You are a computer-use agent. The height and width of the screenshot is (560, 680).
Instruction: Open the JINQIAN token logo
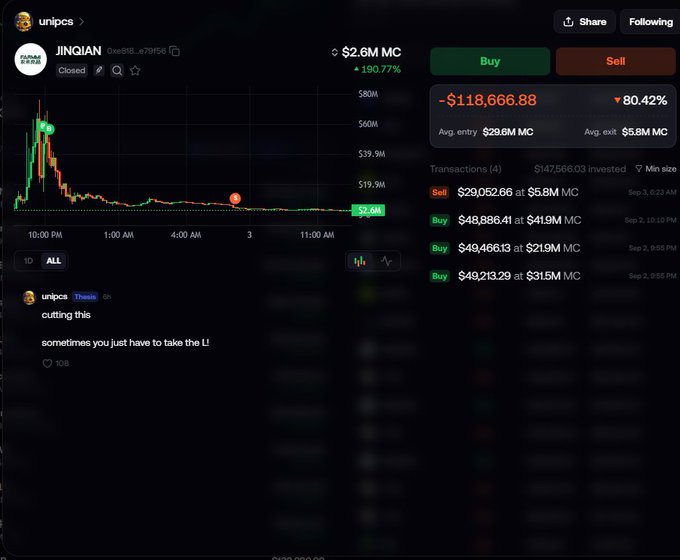[x=30, y=59]
